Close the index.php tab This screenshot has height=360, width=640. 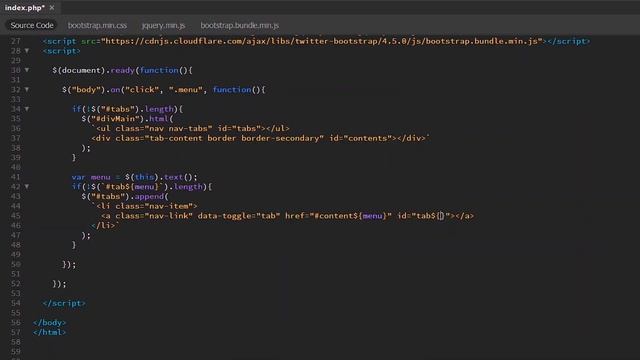tap(52, 8)
